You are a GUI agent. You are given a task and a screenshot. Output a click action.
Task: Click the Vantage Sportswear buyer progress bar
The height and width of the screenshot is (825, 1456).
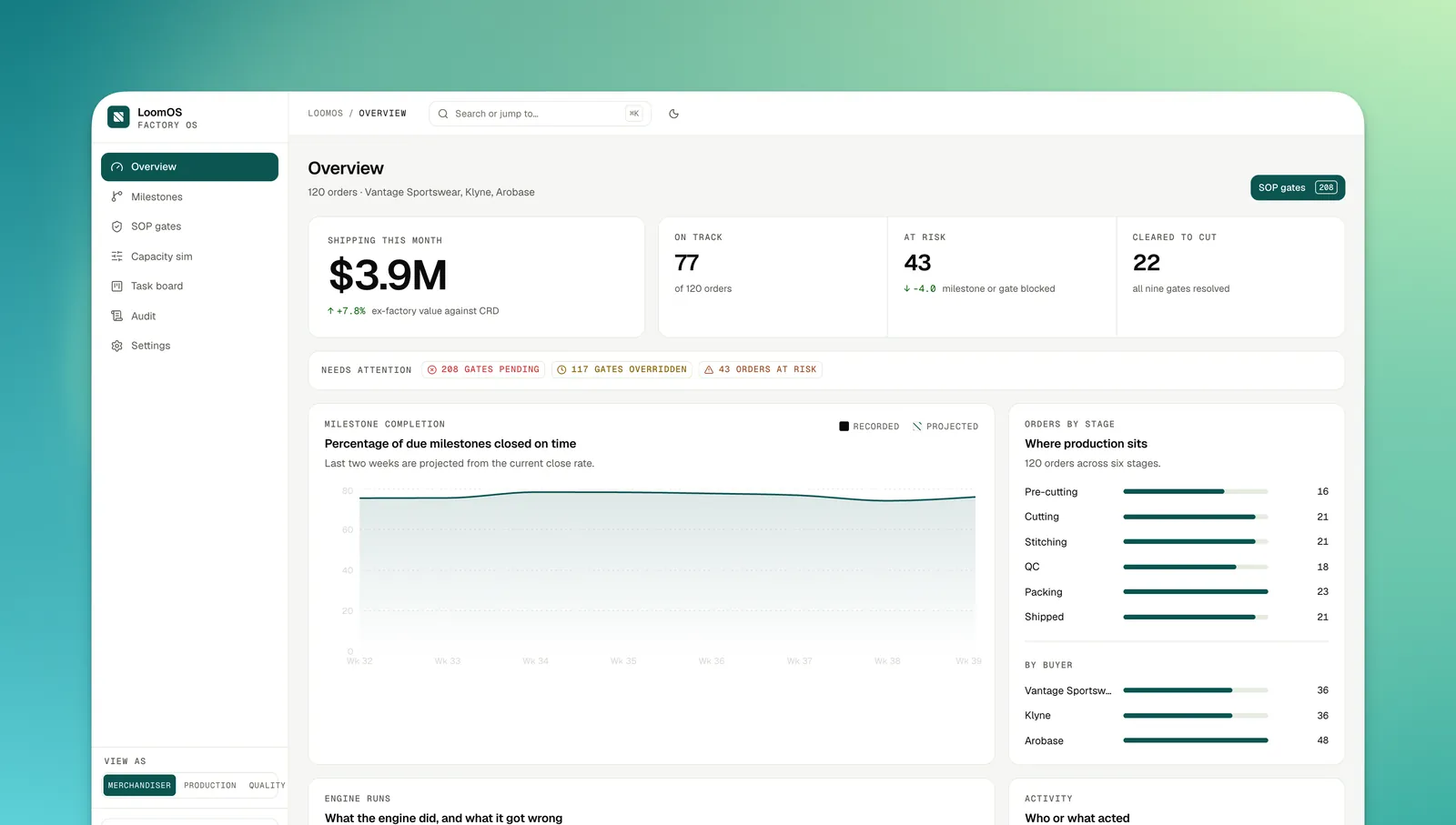pos(1196,690)
